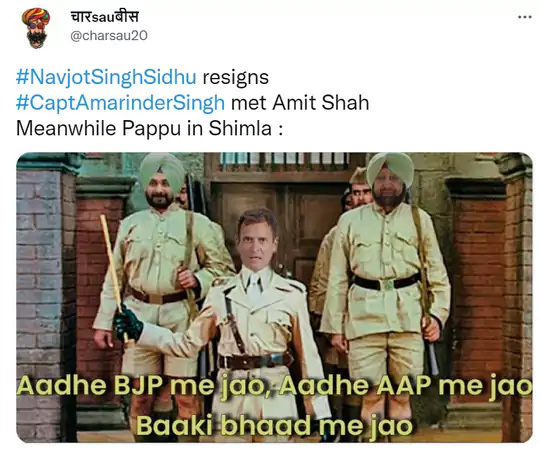
Task: Open the #NavjotSinghSidhu hashtag
Action: pyautogui.click(x=106, y=77)
